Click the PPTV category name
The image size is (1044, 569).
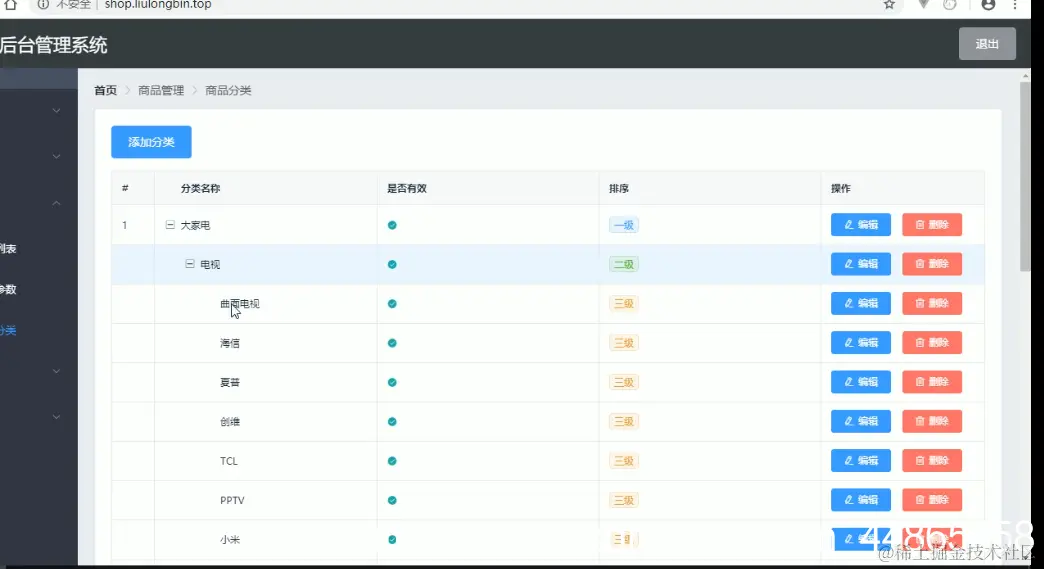click(x=232, y=500)
